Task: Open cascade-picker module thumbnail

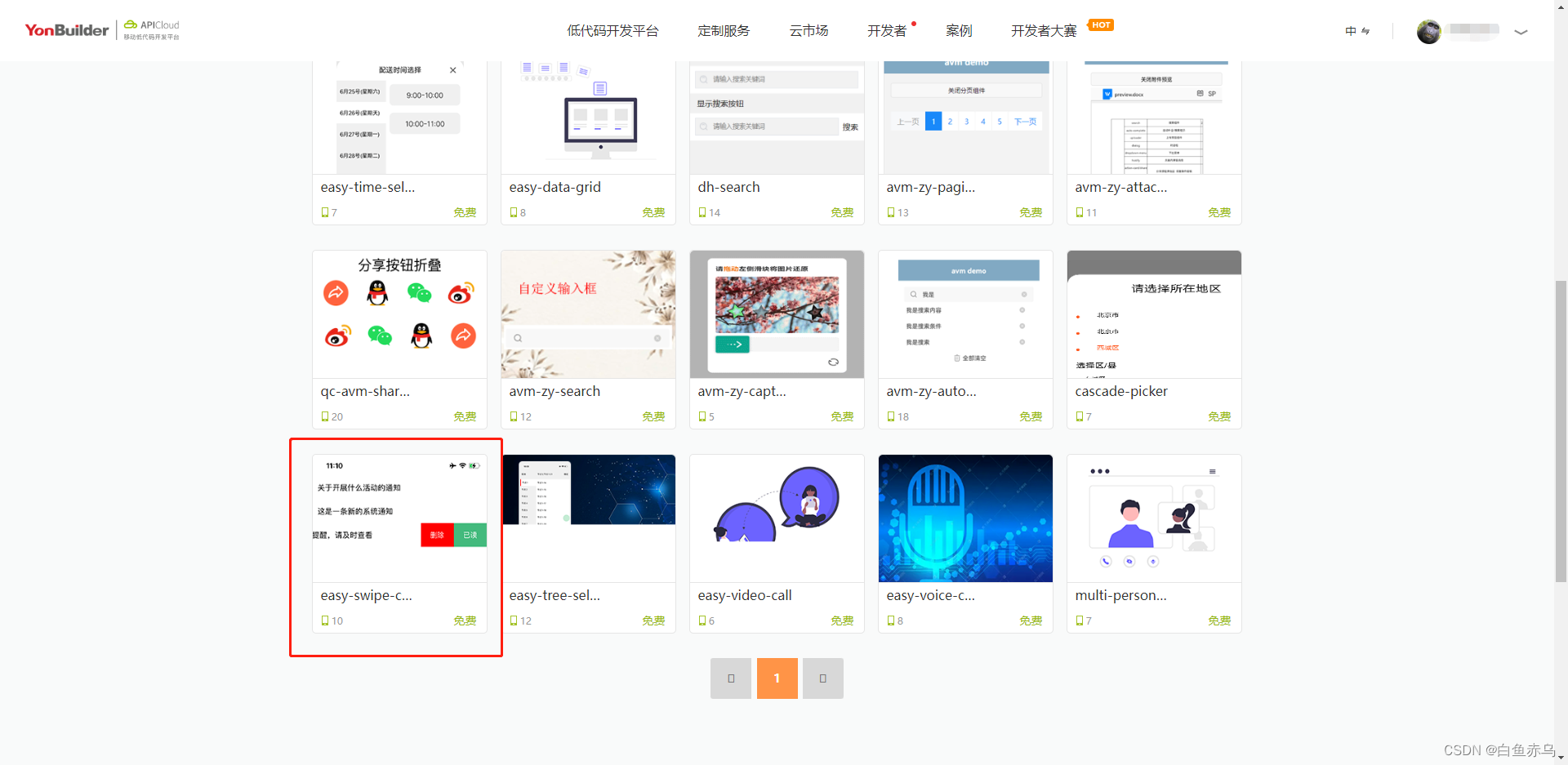Action: (x=1154, y=314)
